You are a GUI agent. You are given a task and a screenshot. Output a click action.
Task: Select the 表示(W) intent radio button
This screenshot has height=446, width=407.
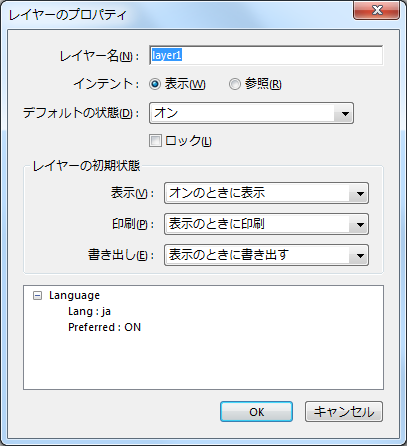tap(155, 84)
